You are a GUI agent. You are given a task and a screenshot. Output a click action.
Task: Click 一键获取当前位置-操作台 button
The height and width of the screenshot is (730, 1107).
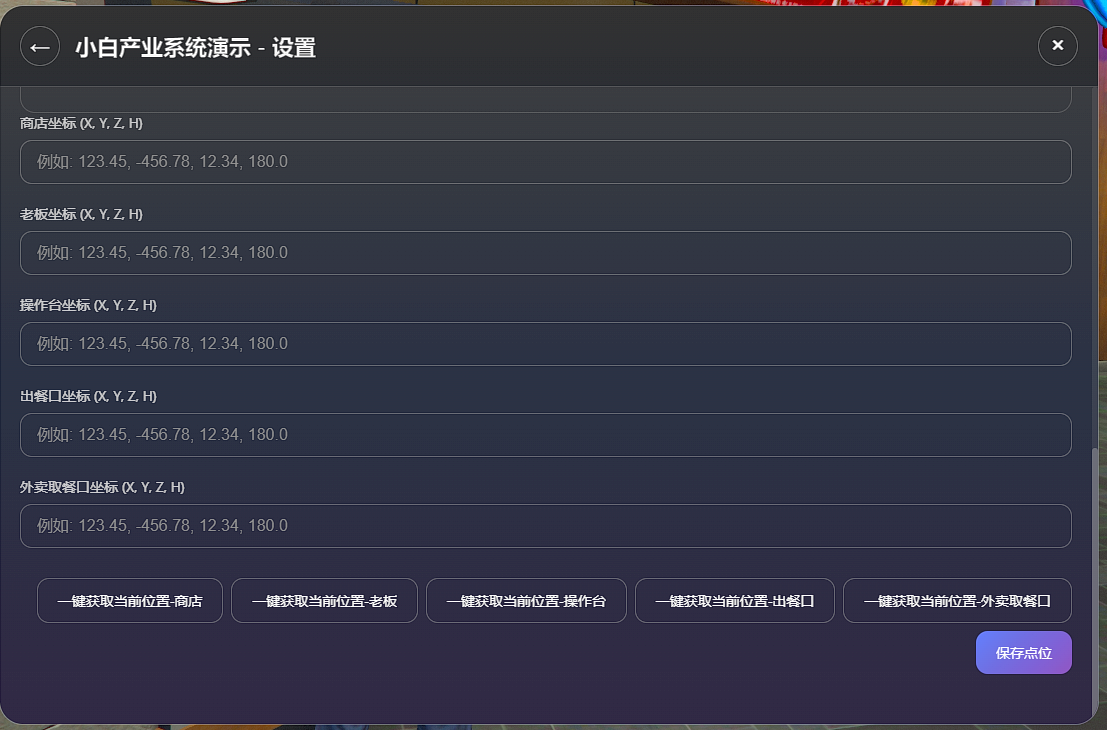tap(526, 601)
